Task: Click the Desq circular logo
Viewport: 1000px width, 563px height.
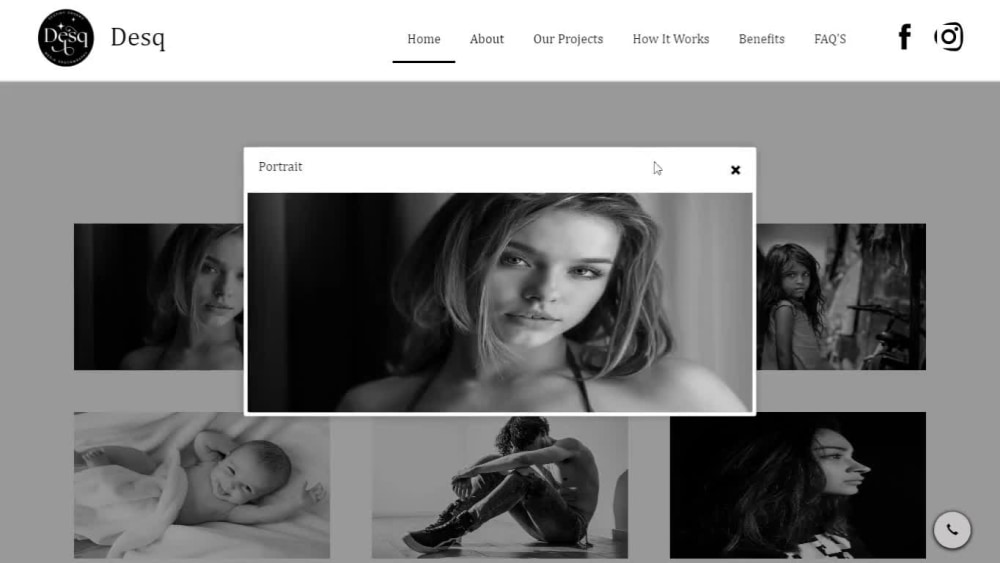Action: pyautogui.click(x=66, y=38)
